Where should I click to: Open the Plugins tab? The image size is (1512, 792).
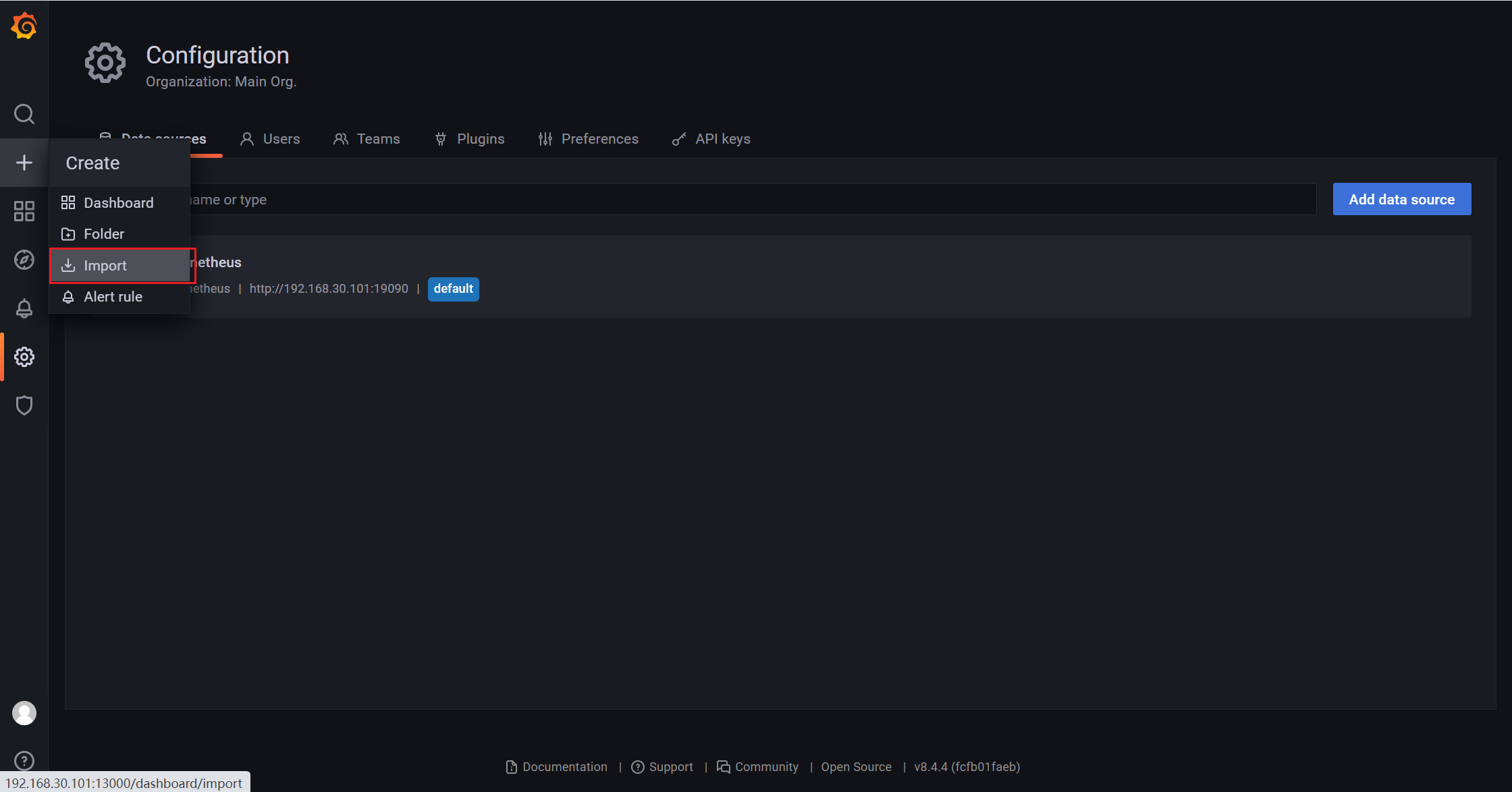(x=469, y=139)
